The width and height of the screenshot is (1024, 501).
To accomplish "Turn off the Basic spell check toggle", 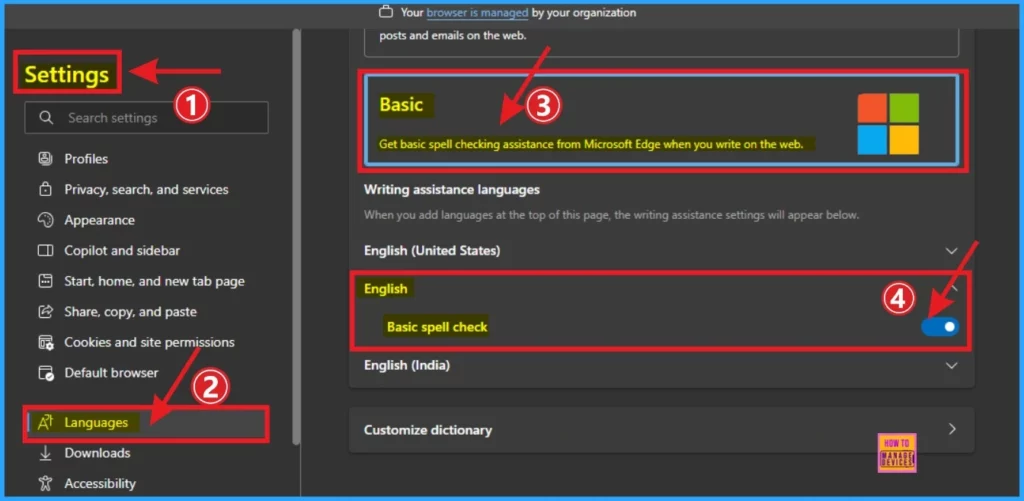I will click(940, 326).
